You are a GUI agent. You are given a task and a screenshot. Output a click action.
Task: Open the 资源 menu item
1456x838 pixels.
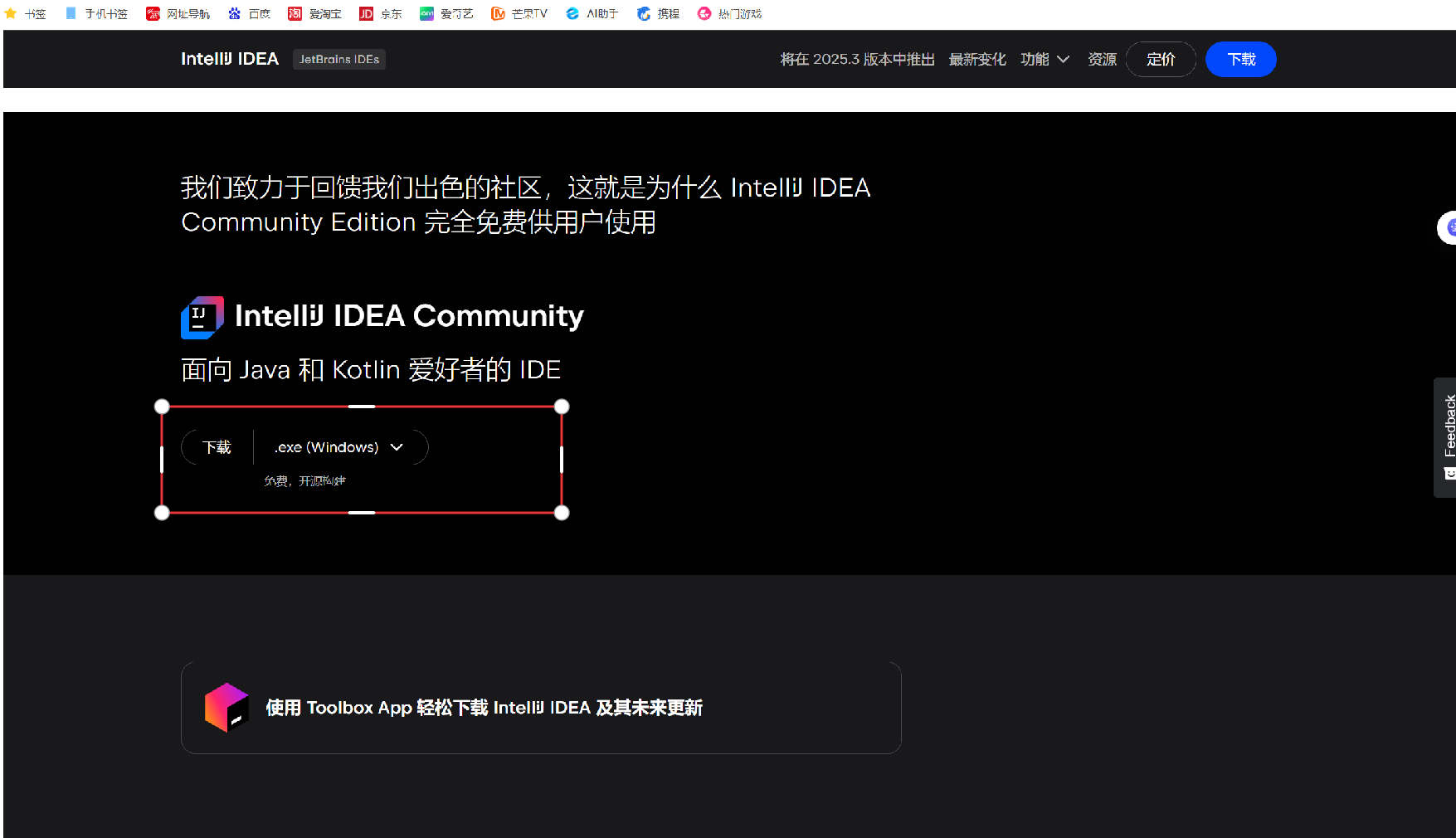click(x=1102, y=59)
